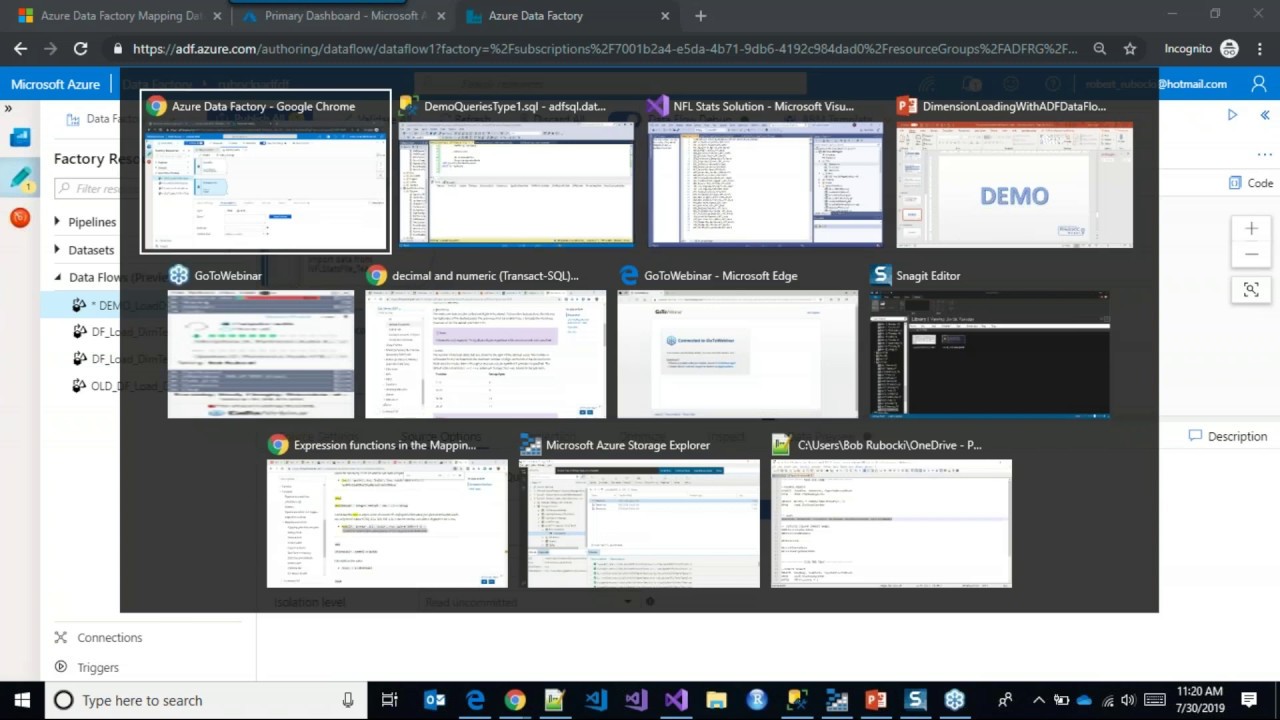Viewport: 1280px width, 720px height.
Task: Switch to the GoToWebinar snowflake-icon window
Action: tap(261, 343)
